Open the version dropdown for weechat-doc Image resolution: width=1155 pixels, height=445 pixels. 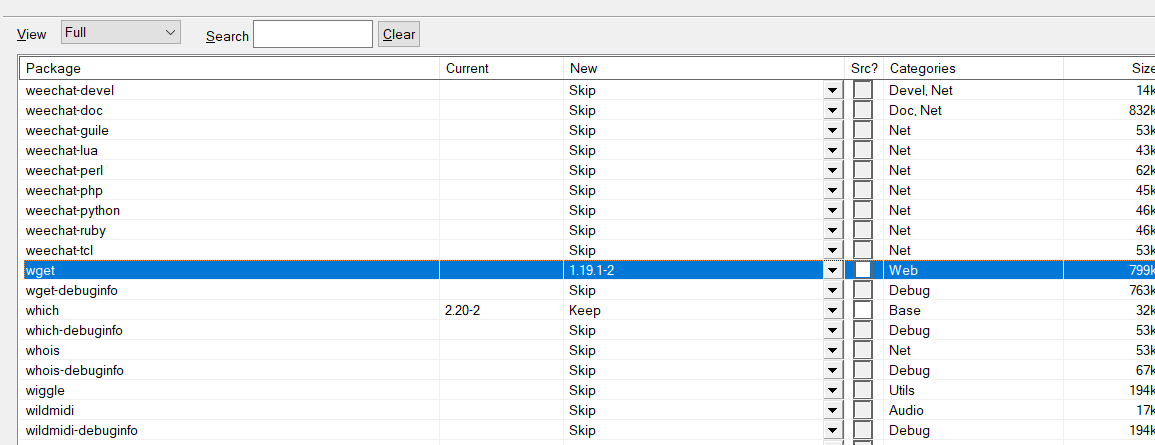click(833, 111)
